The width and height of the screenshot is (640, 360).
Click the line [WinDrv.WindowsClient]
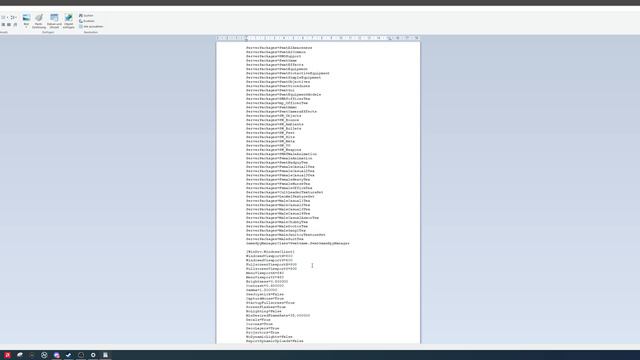270,252
